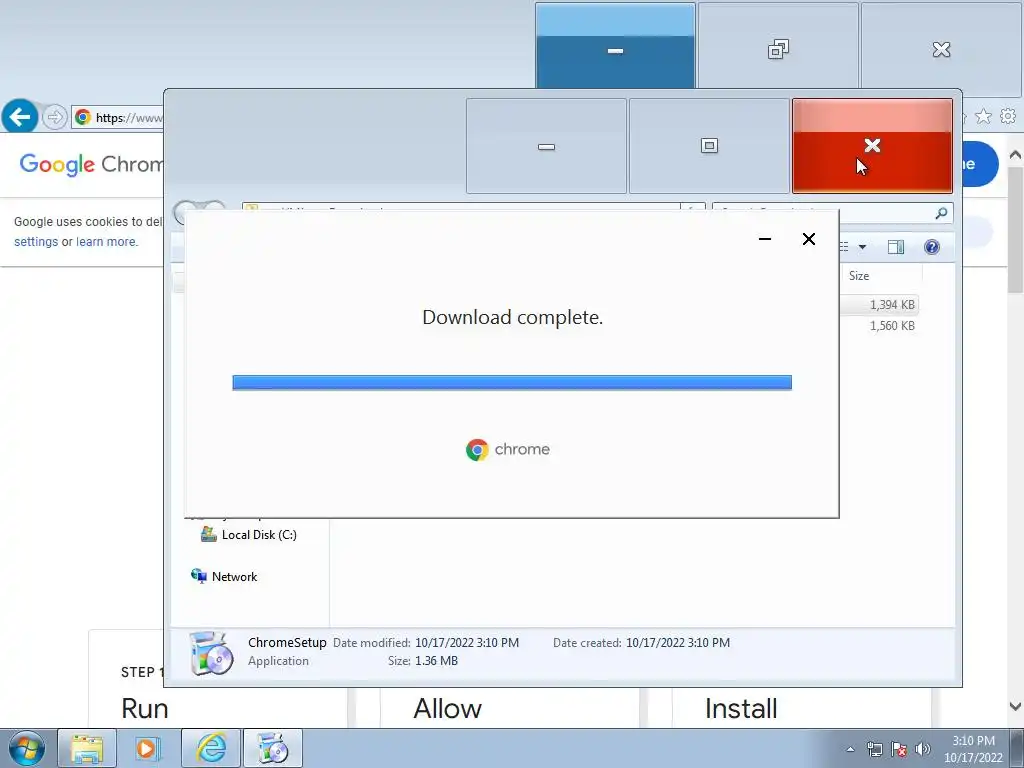The height and width of the screenshot is (768, 1024).
Task: Open the learn more link on the Chrome page
Action: (106, 242)
